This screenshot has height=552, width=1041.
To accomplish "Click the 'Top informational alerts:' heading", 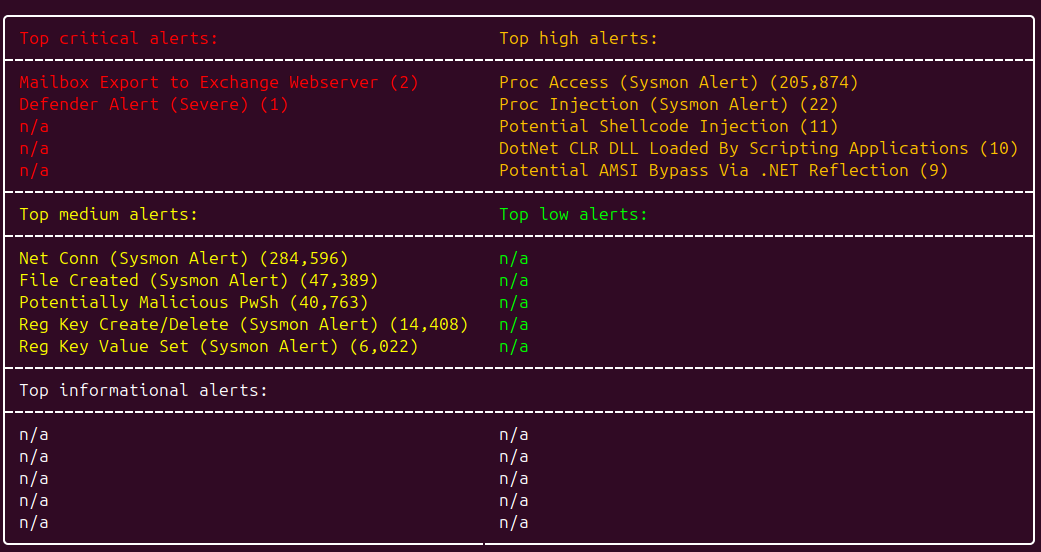I will pos(143,391).
